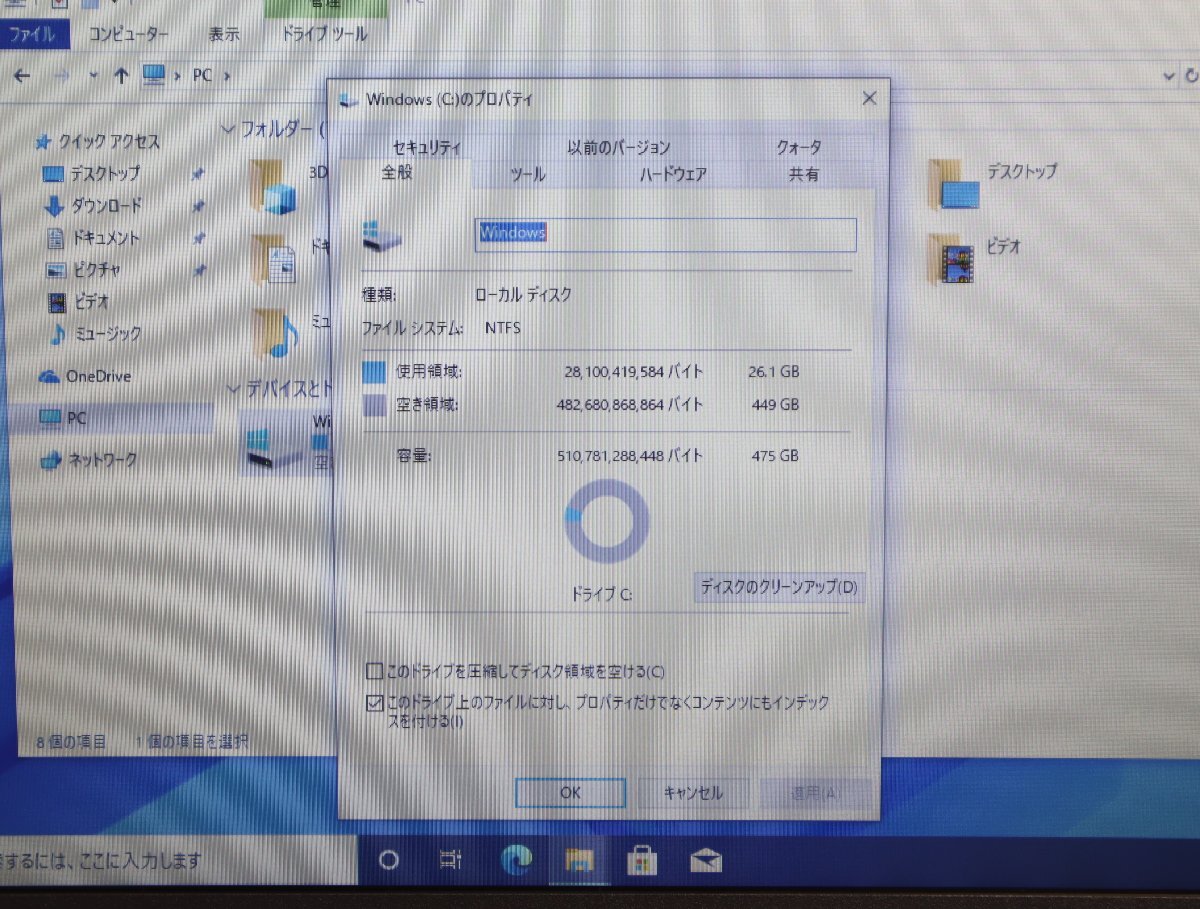Select the 共有 tab
1200x909 pixels.
[x=804, y=175]
